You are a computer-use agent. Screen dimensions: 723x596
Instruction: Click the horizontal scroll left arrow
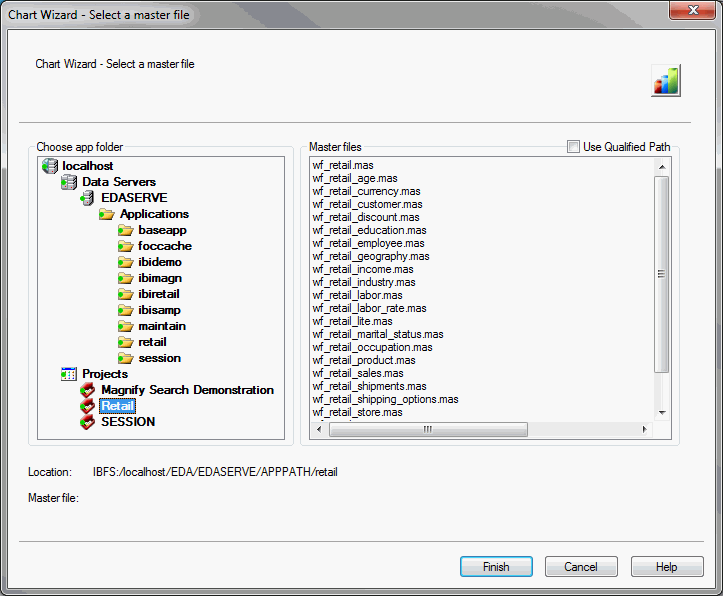point(319,430)
